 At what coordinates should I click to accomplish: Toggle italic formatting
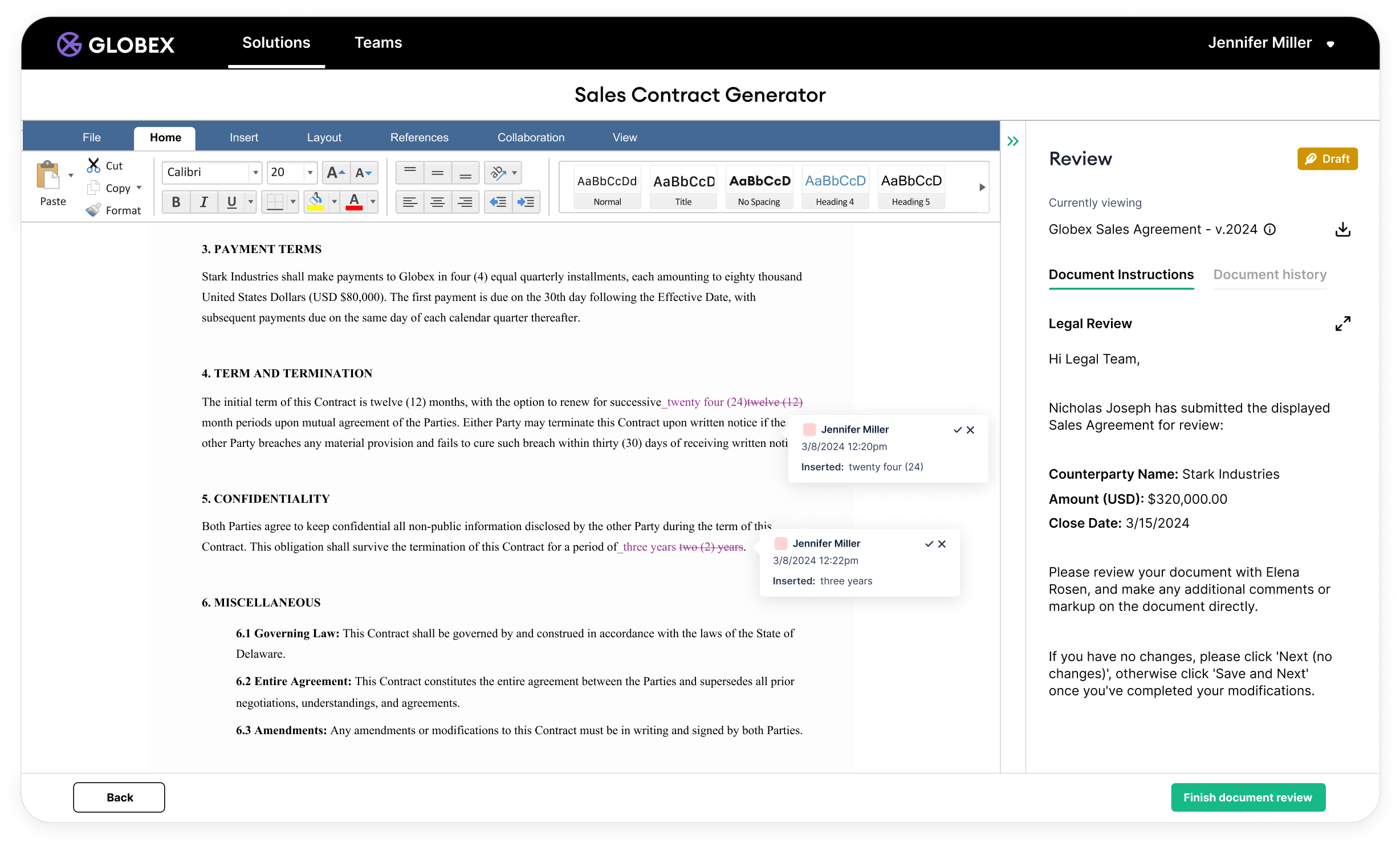(x=204, y=202)
